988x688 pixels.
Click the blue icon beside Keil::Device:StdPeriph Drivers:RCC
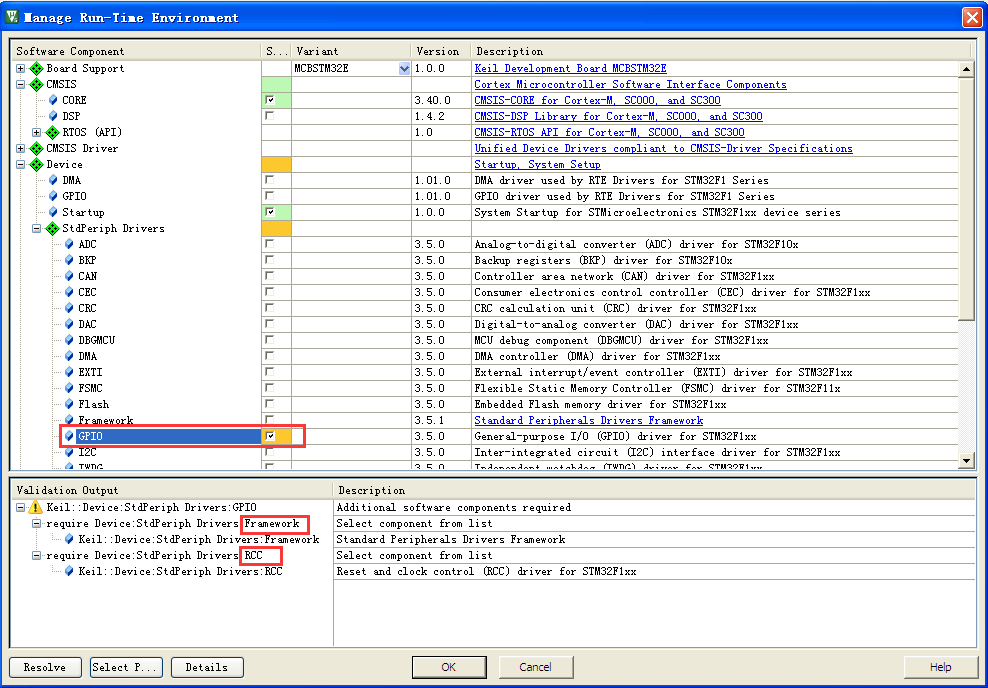69,571
